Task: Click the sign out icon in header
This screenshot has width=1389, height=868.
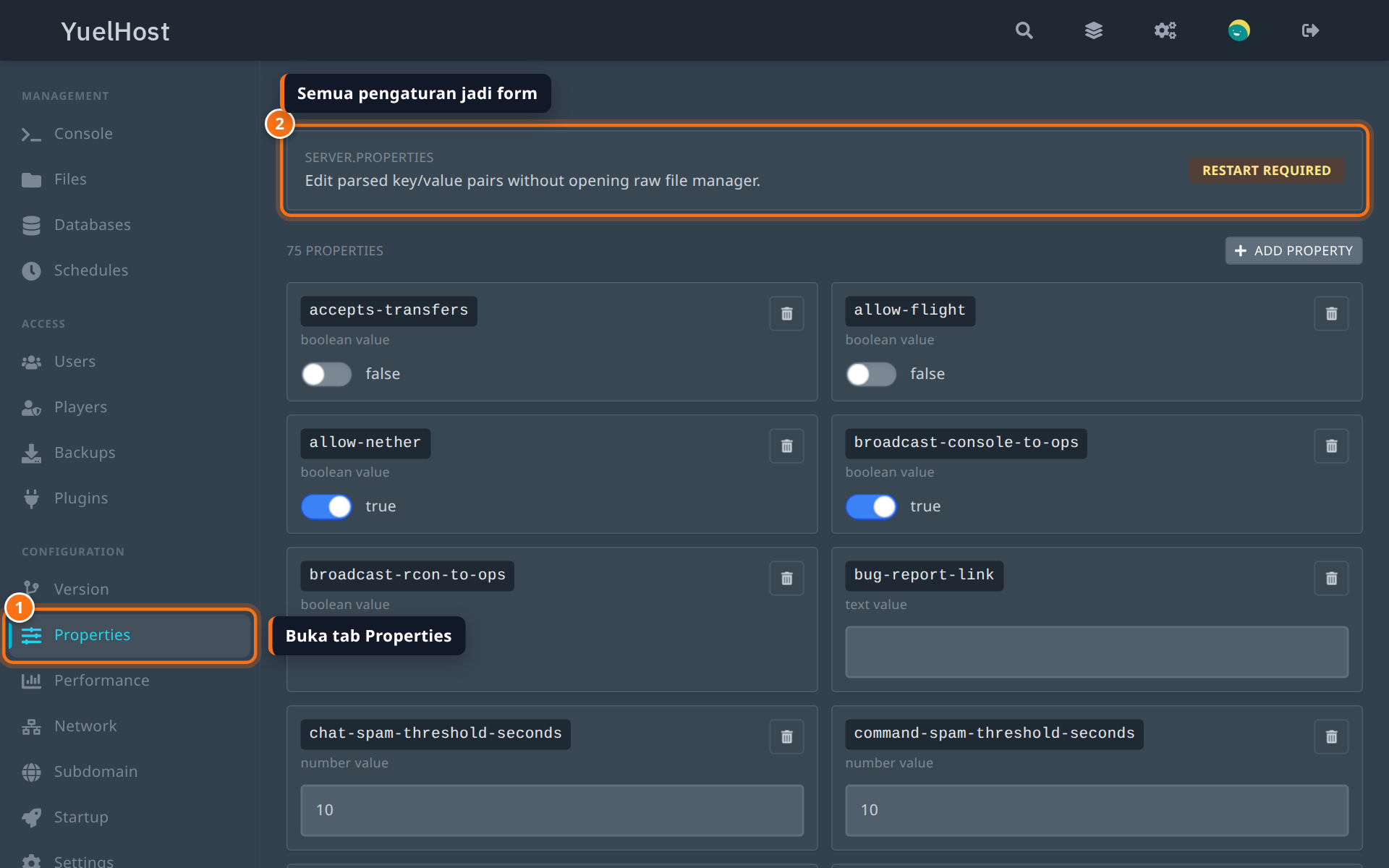Action: (1310, 30)
